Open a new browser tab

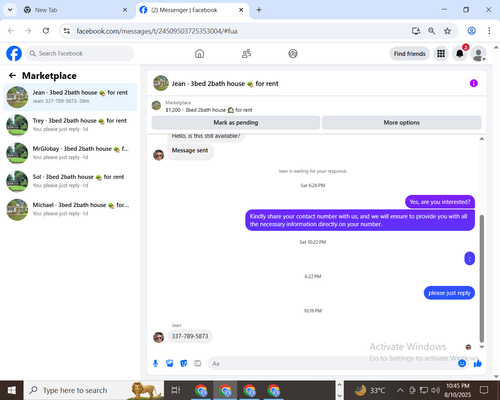pos(259,10)
